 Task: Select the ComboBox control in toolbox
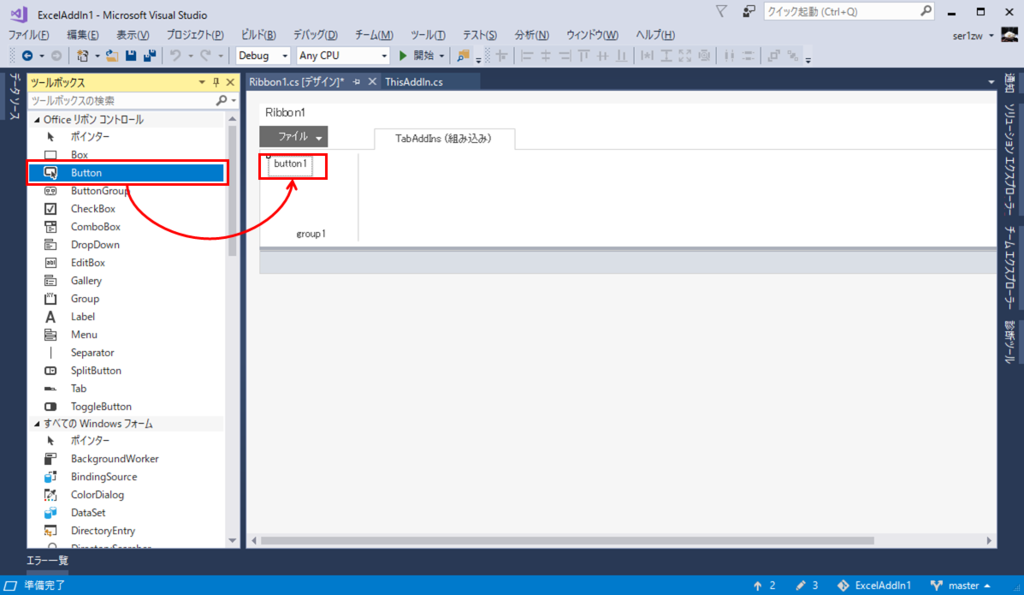pos(125,227)
